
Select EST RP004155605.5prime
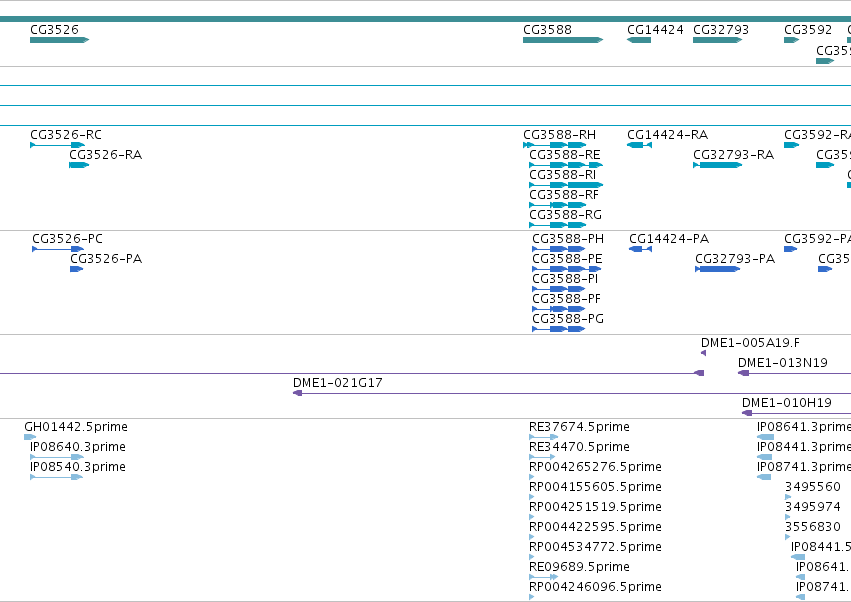point(531,498)
